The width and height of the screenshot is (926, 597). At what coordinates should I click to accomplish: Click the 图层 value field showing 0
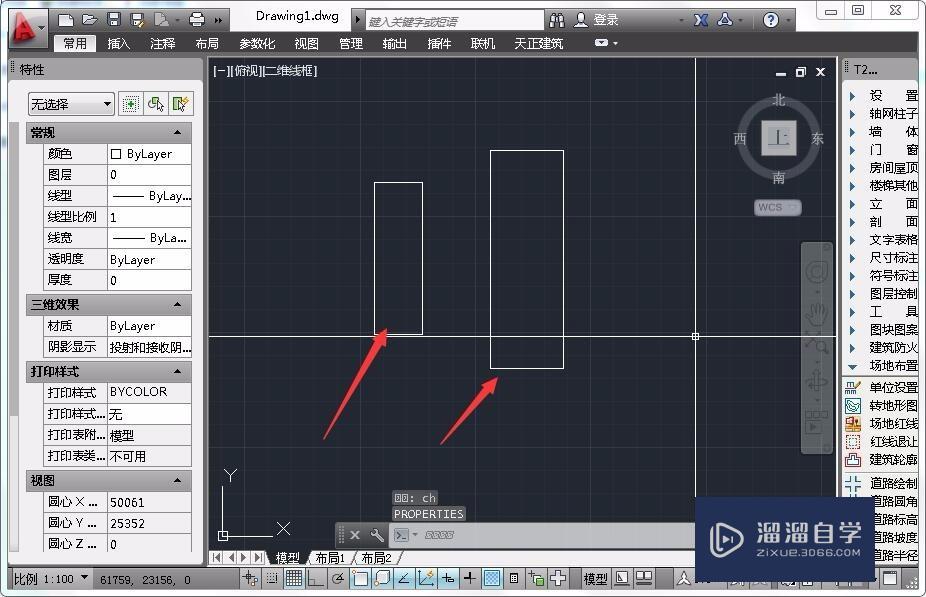[x=149, y=175]
